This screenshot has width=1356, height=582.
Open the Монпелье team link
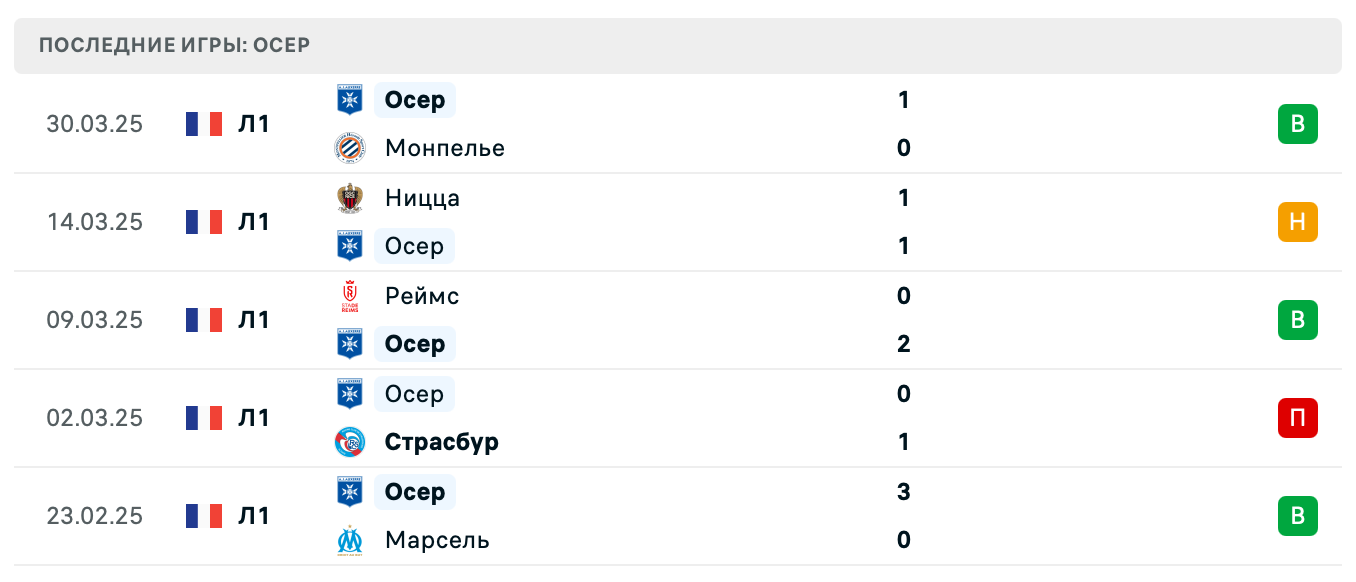tap(444, 148)
